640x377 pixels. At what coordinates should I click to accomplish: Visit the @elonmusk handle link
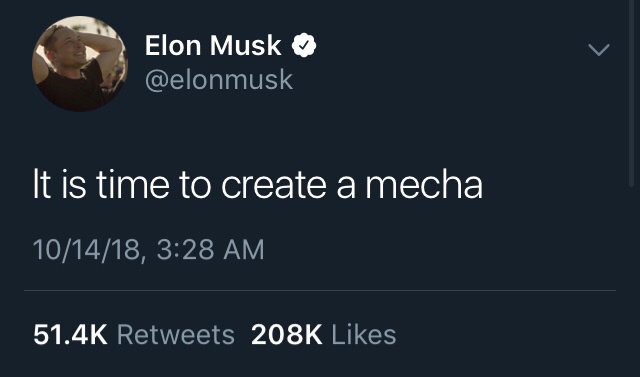click(x=219, y=80)
